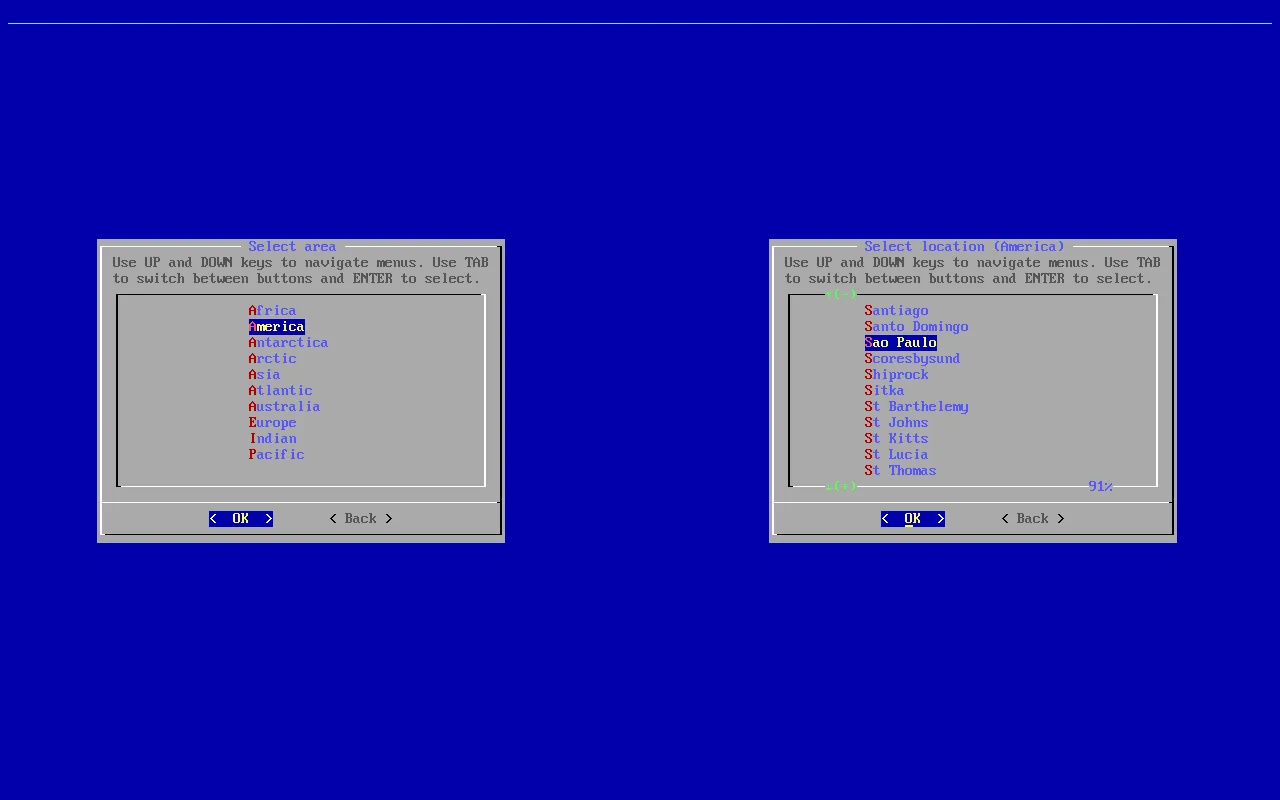This screenshot has width=1280, height=800.
Task: Select Sitka in the location list
Action: (x=885, y=391)
